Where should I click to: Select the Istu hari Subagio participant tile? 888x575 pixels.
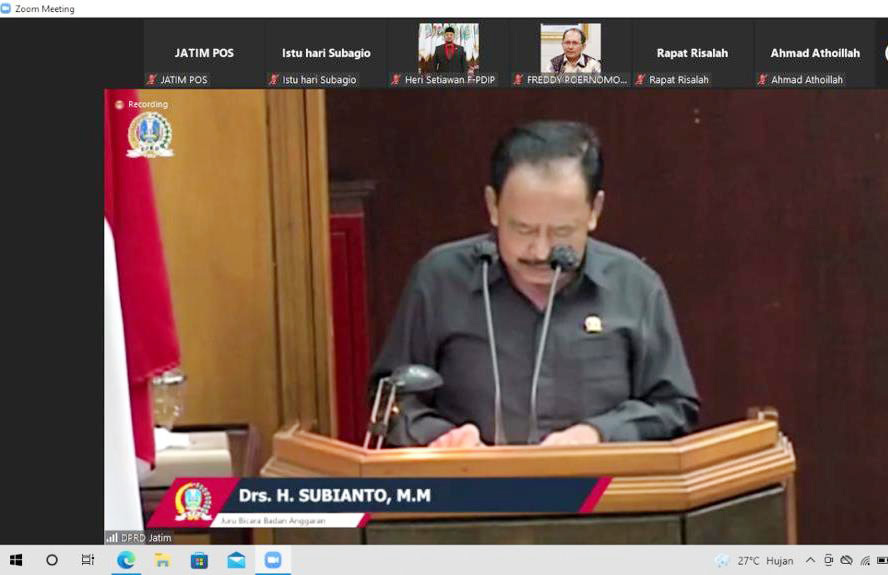[326, 53]
